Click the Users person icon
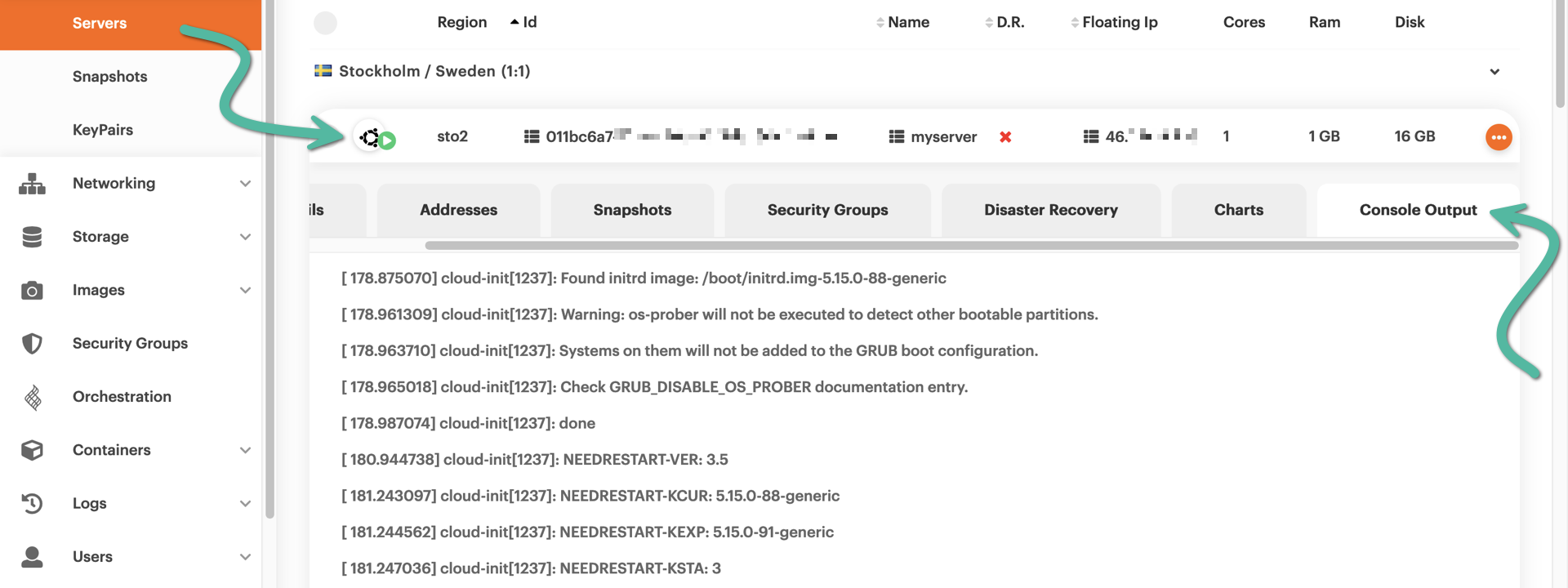The height and width of the screenshot is (588, 1568). (x=32, y=557)
